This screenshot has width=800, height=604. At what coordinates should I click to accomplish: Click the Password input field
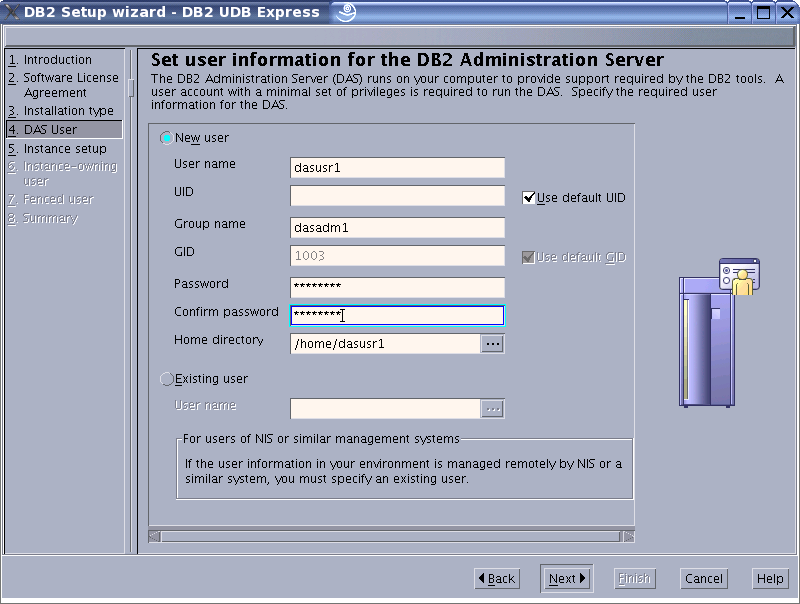(397, 287)
